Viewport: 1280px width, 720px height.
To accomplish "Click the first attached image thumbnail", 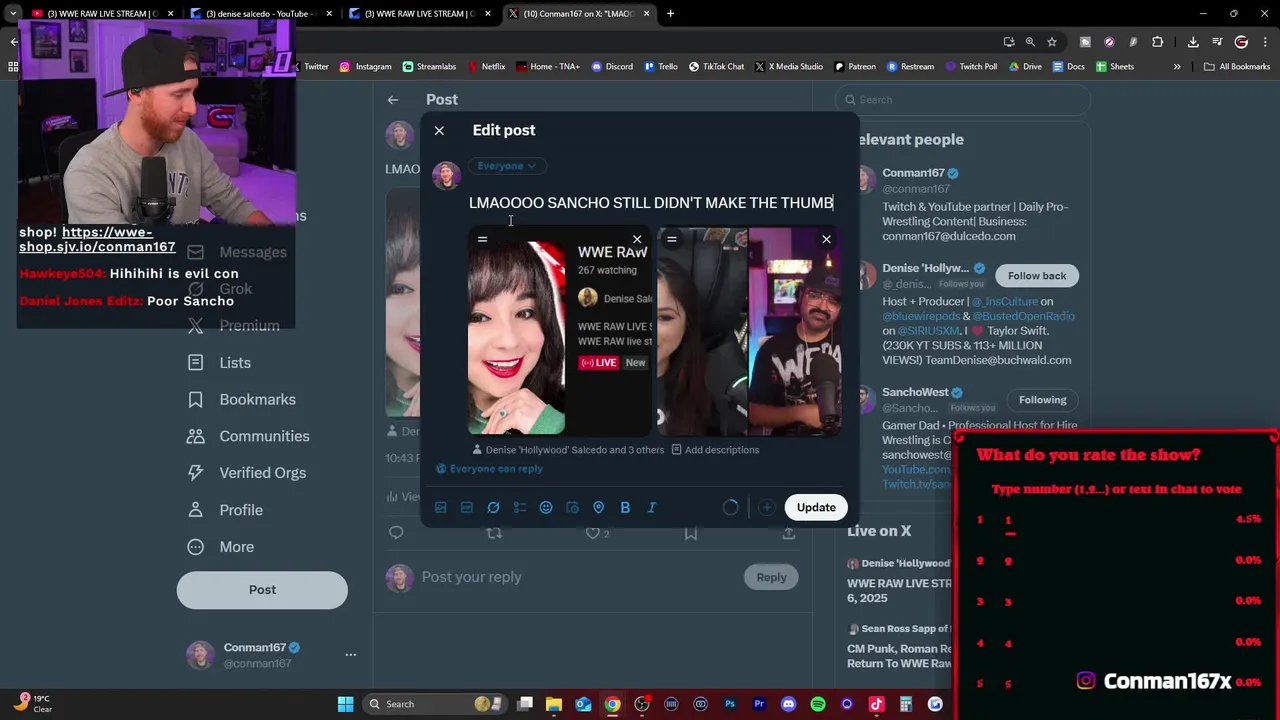I will point(559,331).
